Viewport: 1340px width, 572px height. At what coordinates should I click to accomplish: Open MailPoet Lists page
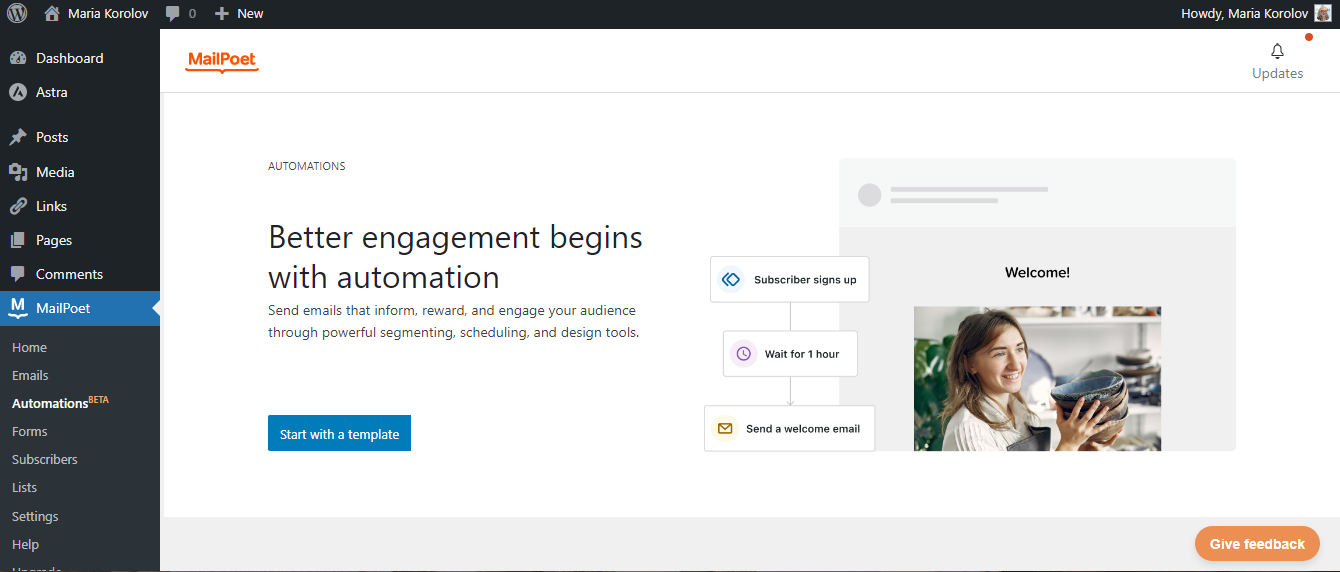coord(24,487)
